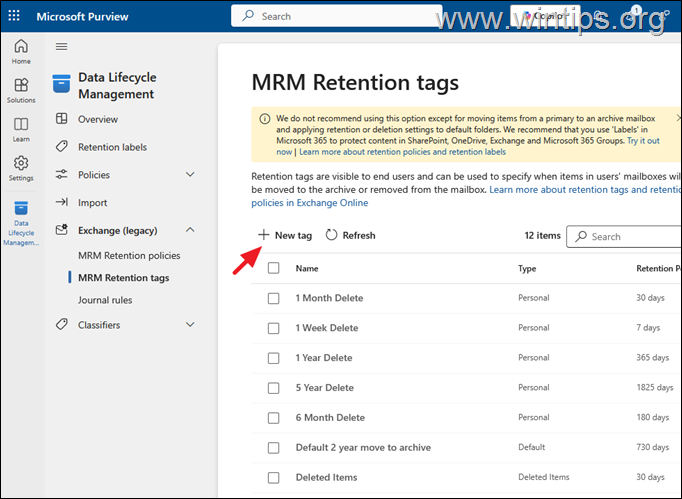
Task: Expand the Classifiers section
Action: pos(190,325)
